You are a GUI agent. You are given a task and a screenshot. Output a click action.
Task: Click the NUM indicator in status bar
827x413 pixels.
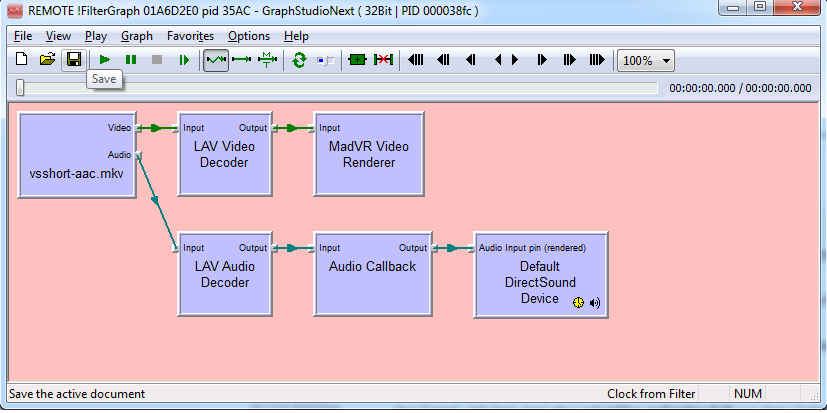pyautogui.click(x=748, y=393)
